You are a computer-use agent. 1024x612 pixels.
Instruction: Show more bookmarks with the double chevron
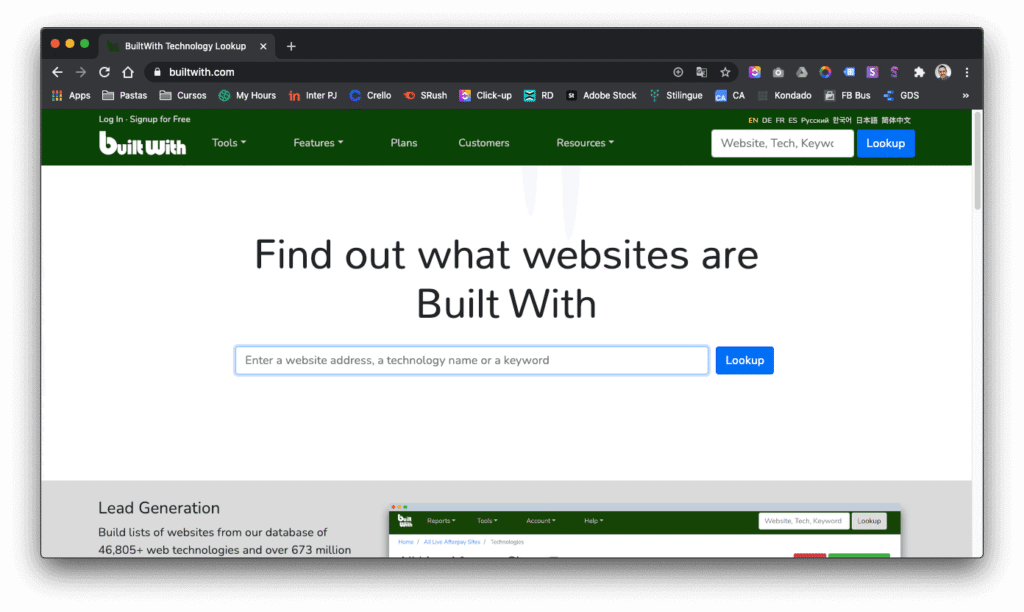pos(965,95)
